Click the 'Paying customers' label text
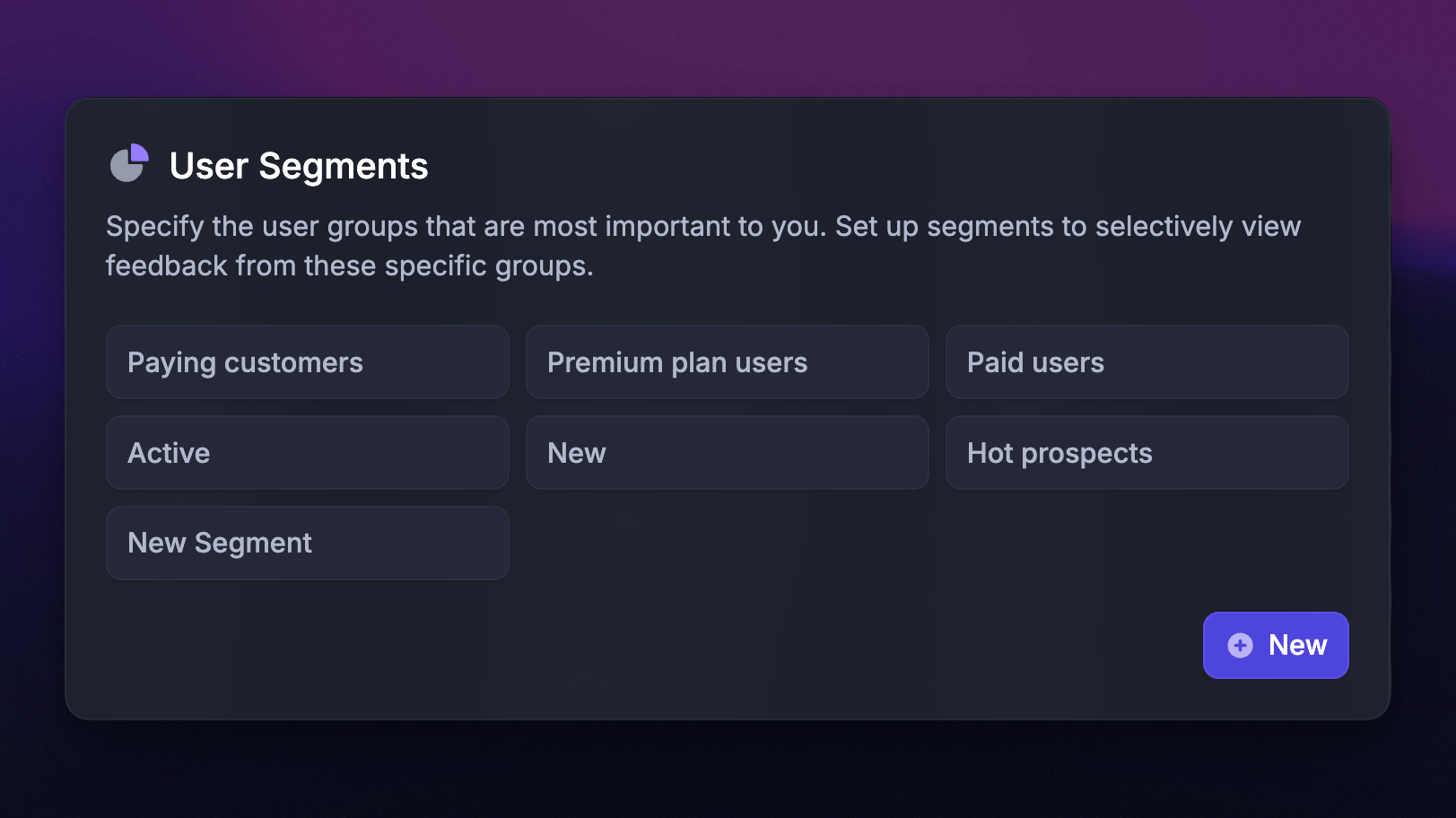 (x=245, y=362)
